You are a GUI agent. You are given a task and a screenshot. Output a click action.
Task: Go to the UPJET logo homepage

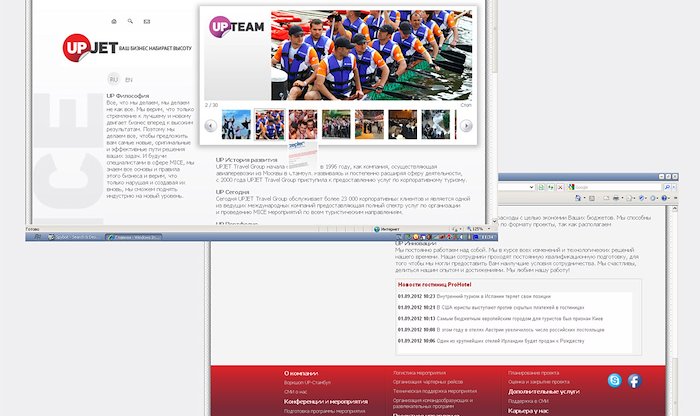point(91,47)
